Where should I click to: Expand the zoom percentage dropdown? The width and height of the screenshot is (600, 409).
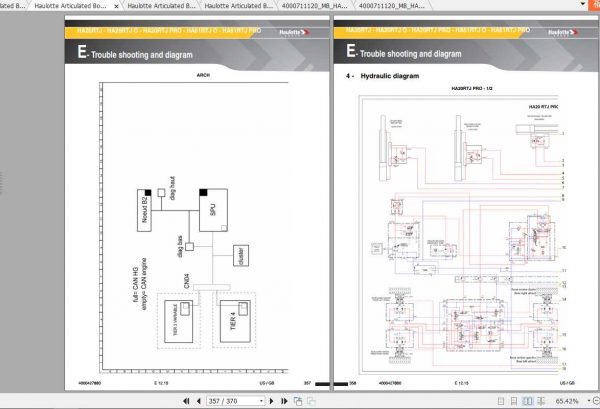pos(589,401)
